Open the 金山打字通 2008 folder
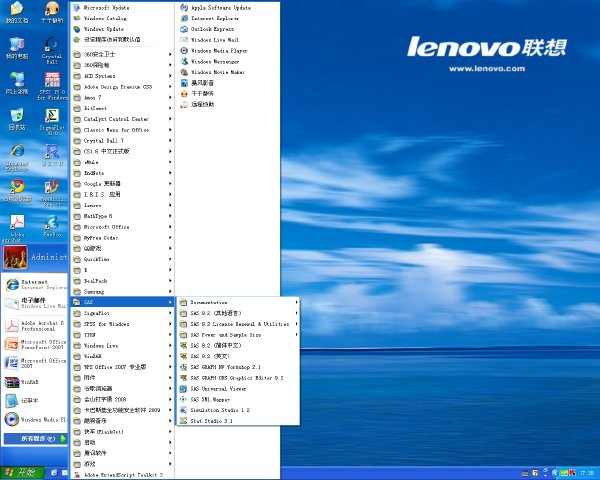600x480 pixels. [122, 399]
